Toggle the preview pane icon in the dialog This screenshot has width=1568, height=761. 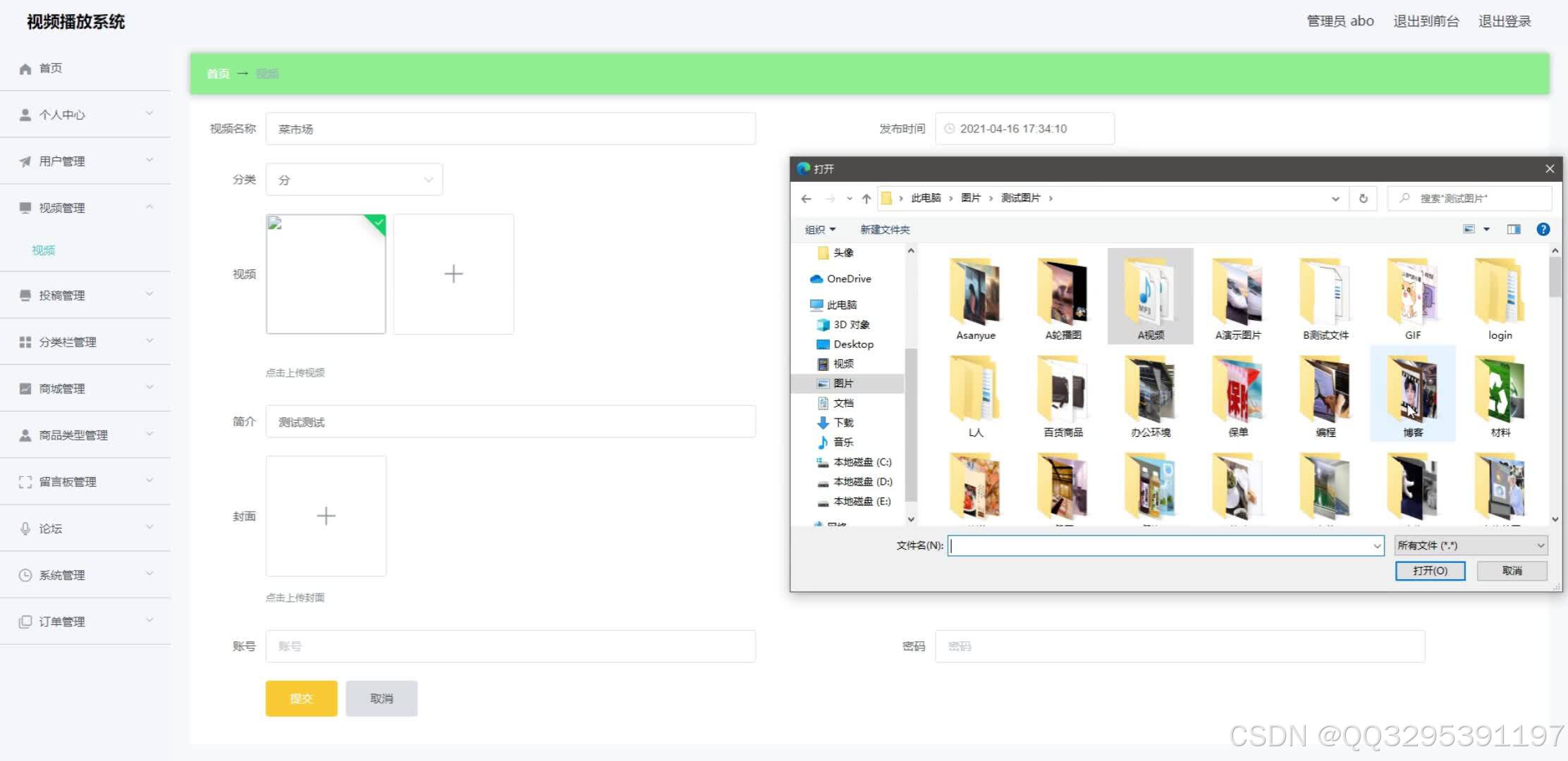click(1513, 229)
